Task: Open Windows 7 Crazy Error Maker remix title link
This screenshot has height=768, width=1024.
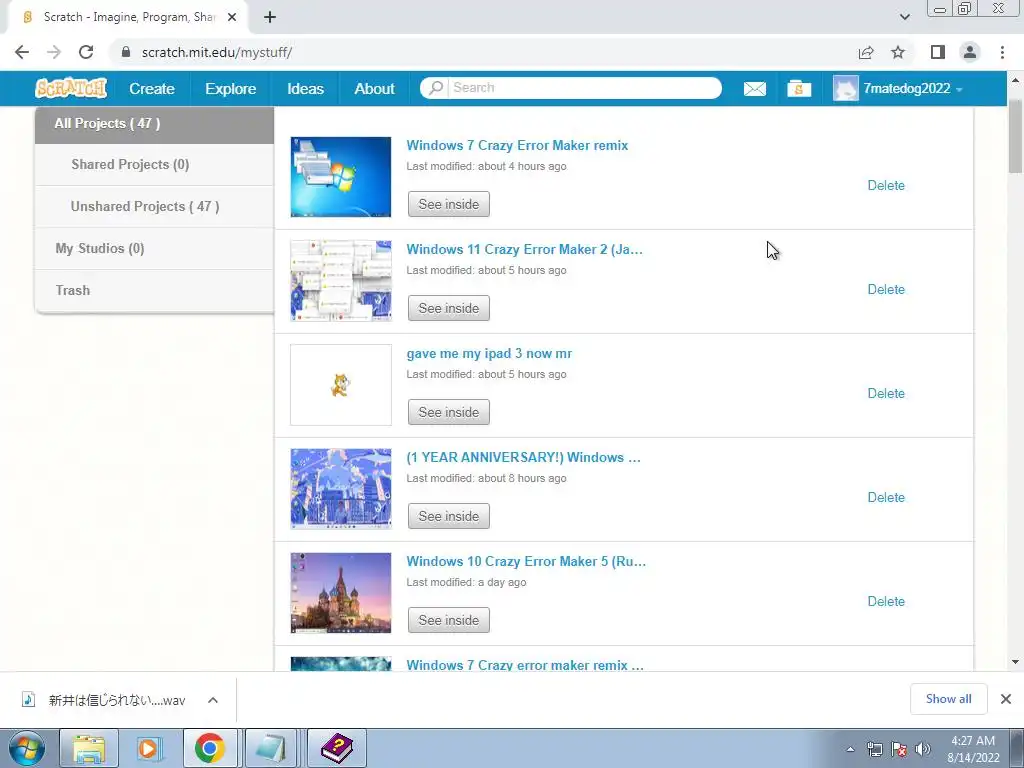Action: pyautogui.click(x=517, y=146)
